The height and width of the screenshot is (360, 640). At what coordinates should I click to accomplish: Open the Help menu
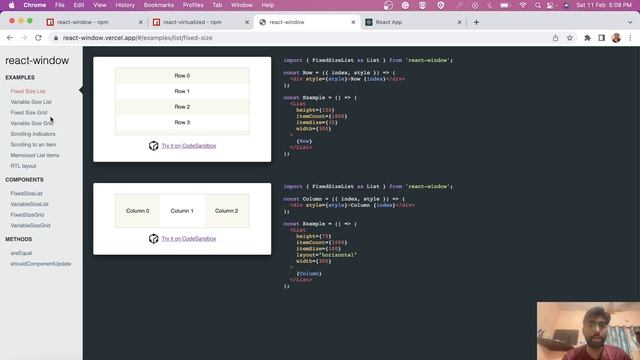pos(268,5)
